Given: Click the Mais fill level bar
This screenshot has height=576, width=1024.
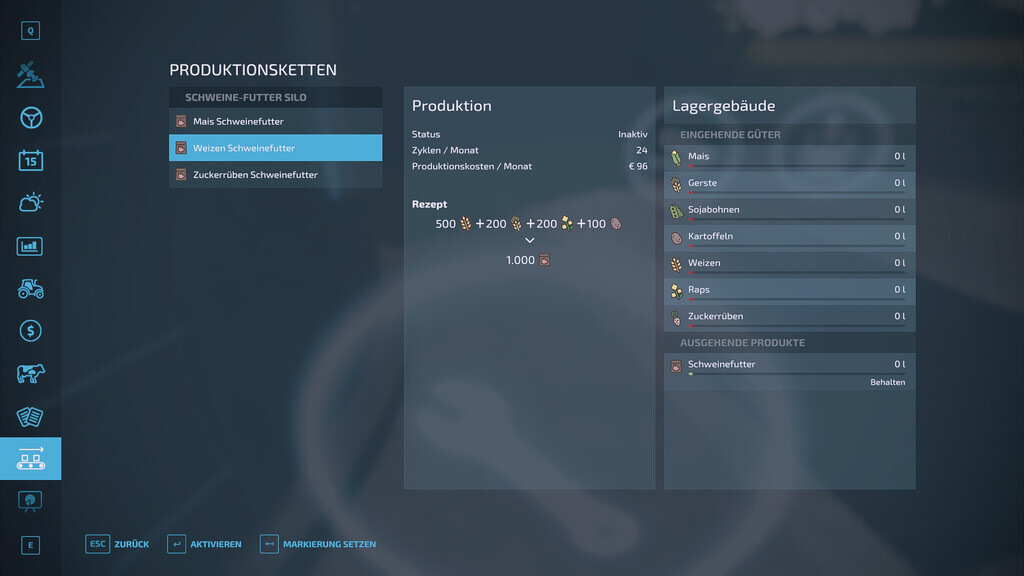Looking at the screenshot, I should pos(797,166).
